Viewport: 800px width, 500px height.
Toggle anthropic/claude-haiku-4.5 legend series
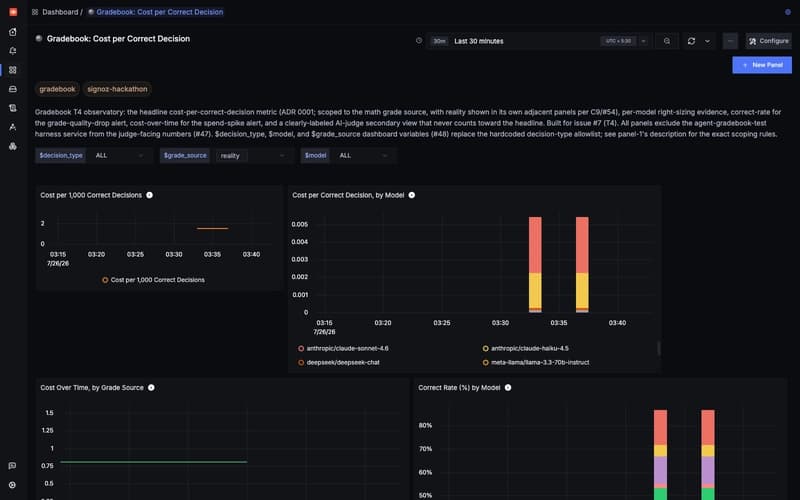(526, 348)
